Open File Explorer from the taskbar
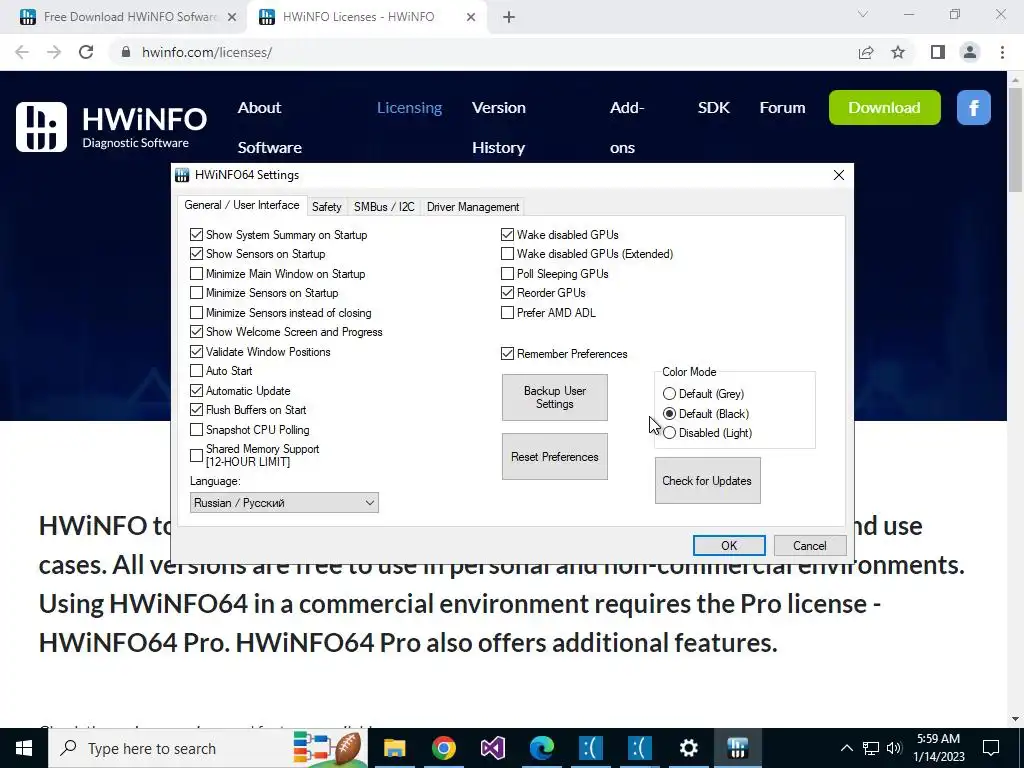Viewport: 1024px width, 768px height. pos(394,748)
